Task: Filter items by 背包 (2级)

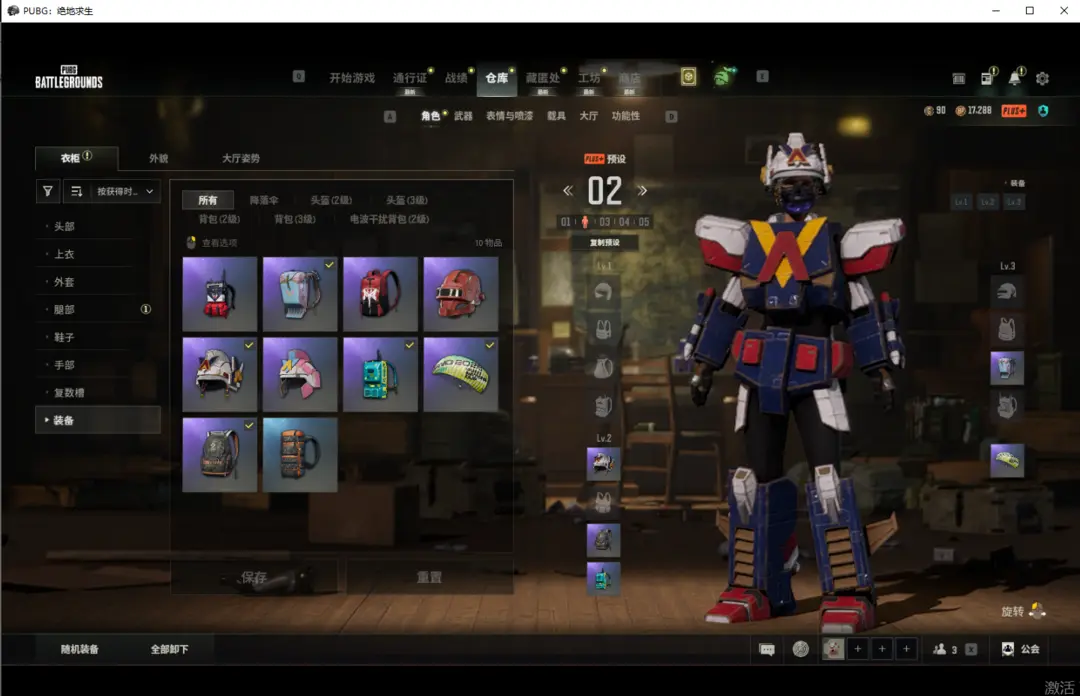Action: pyautogui.click(x=219, y=219)
